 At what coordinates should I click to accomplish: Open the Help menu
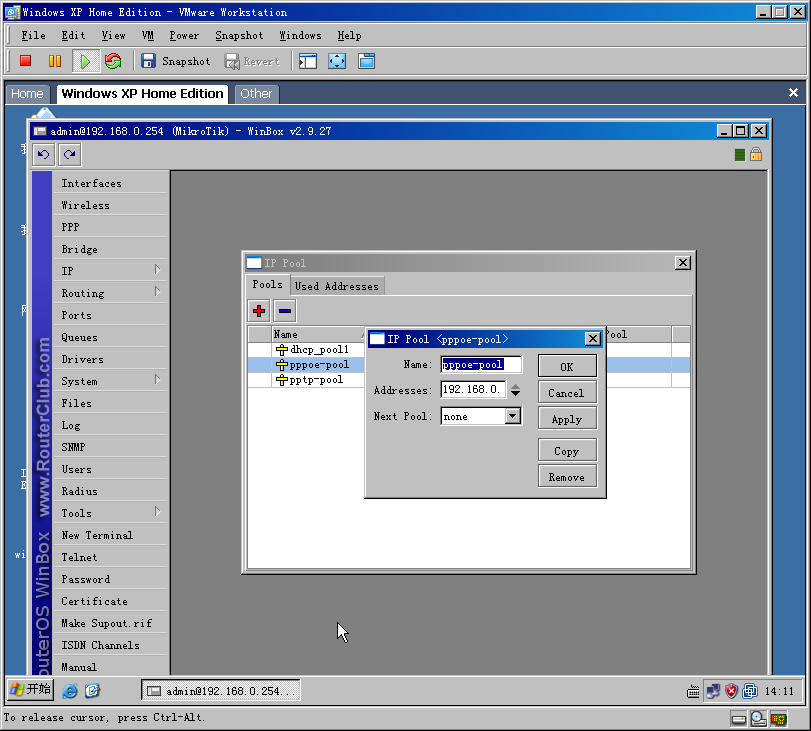click(x=350, y=36)
